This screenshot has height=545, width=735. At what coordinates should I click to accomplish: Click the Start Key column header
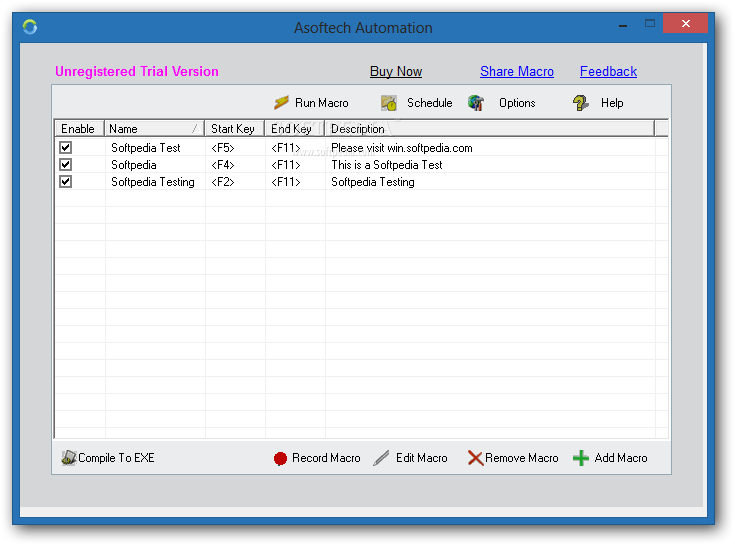click(x=235, y=128)
